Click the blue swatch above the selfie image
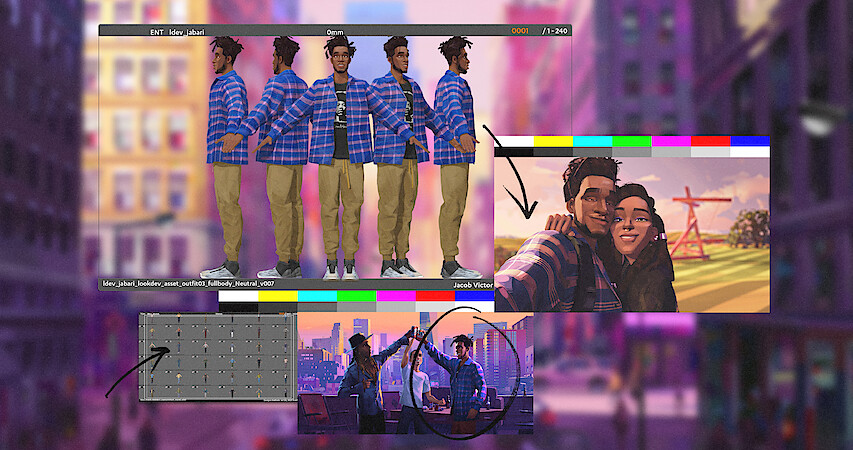 (x=749, y=141)
